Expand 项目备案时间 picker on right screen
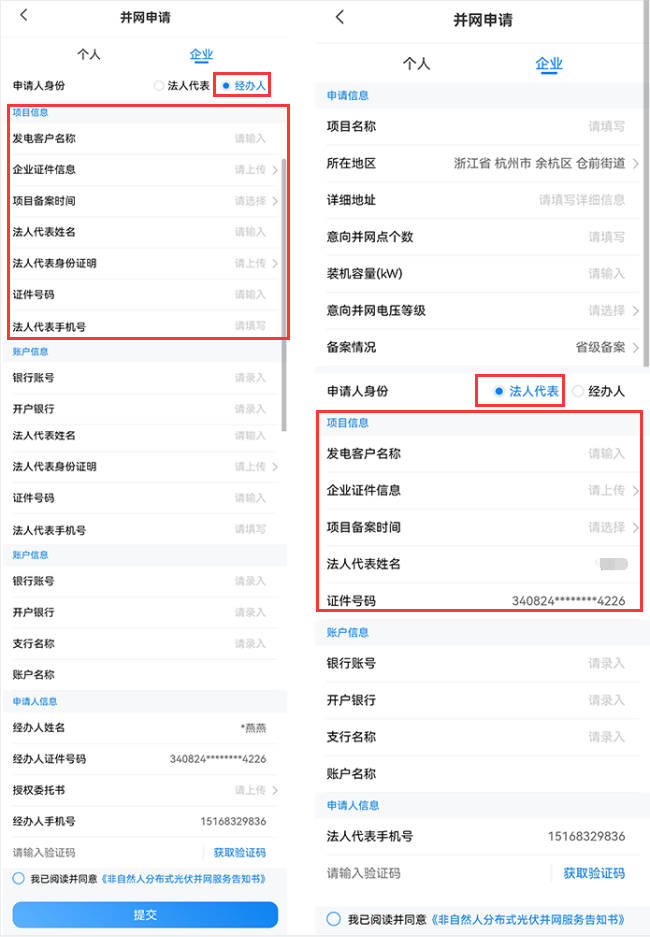 (x=635, y=528)
